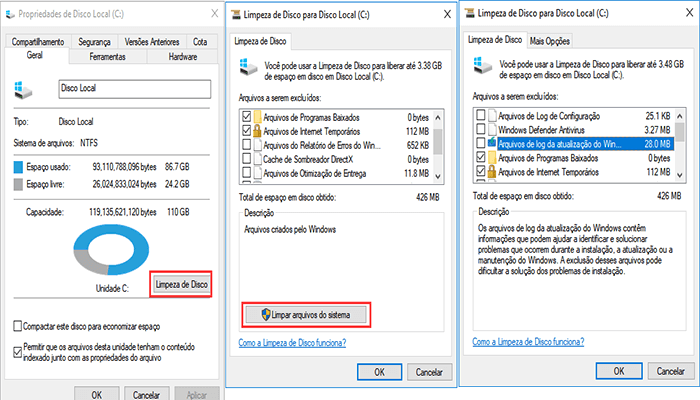Click OK in right cleanup window
The width and height of the screenshot is (700, 400).
(x=619, y=371)
